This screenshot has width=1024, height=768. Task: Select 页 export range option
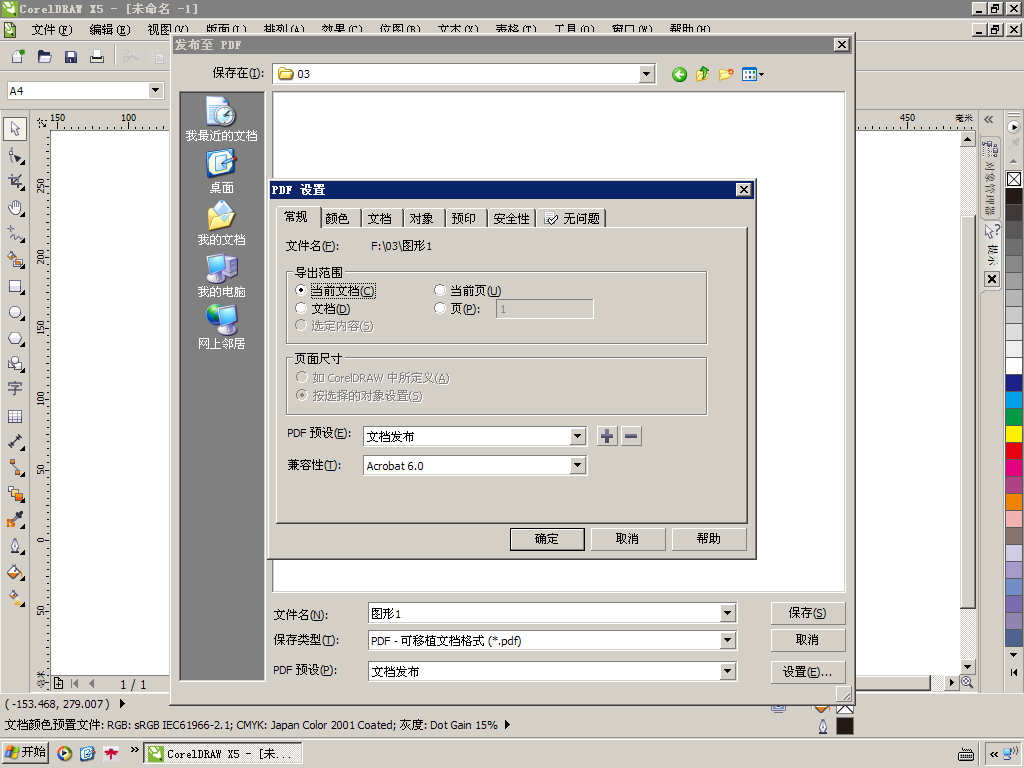[457, 308]
